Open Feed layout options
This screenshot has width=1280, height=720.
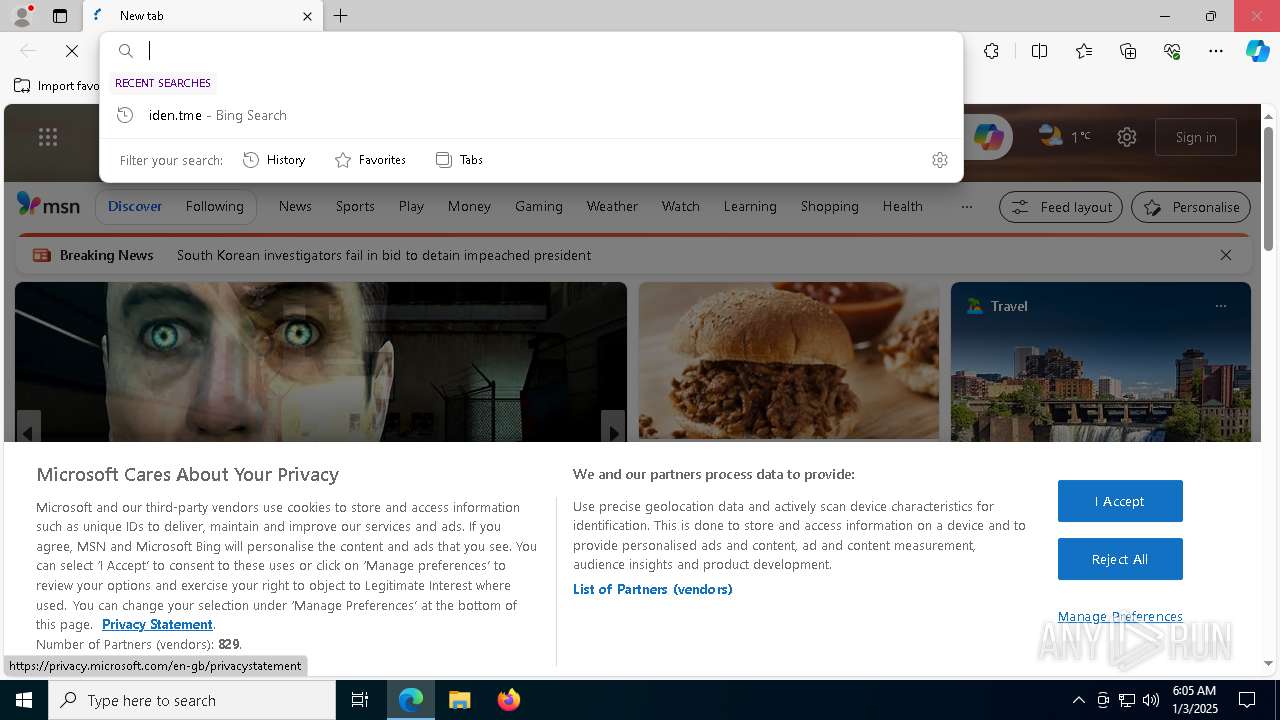[x=1060, y=207]
